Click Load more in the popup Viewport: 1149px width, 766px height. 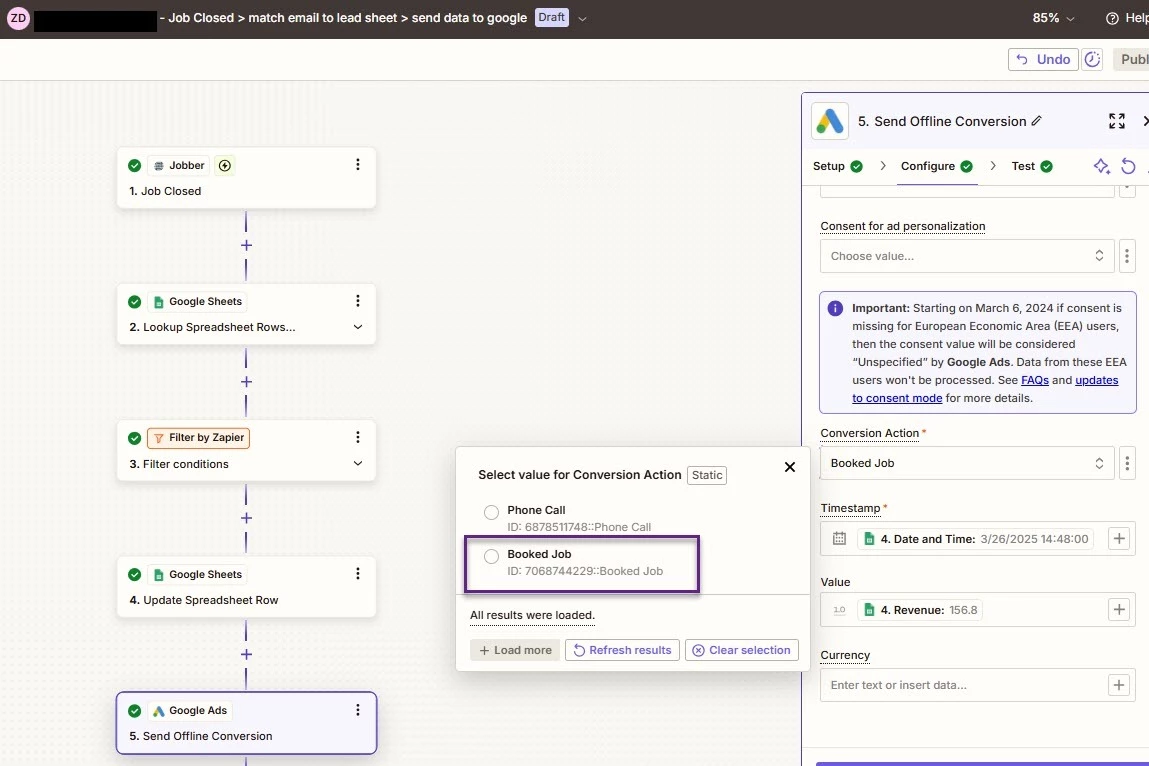click(515, 650)
